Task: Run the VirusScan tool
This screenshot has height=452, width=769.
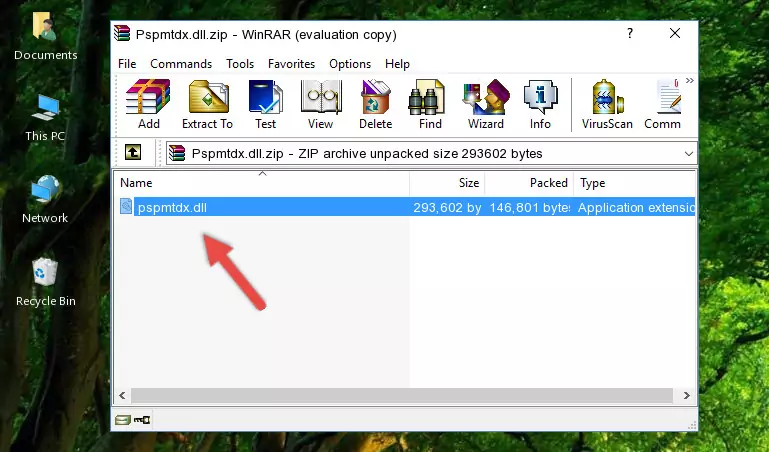Action: coord(607,104)
